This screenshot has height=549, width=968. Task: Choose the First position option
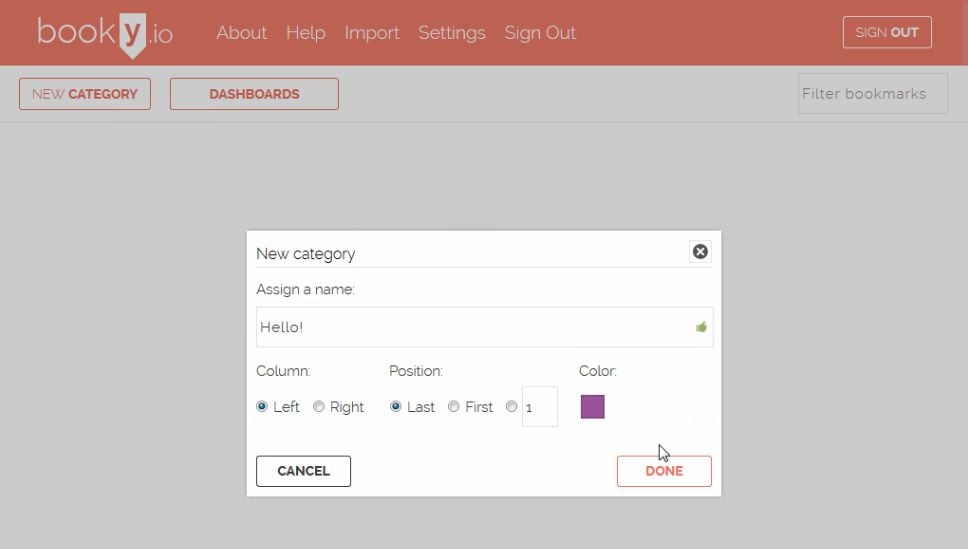(x=454, y=407)
